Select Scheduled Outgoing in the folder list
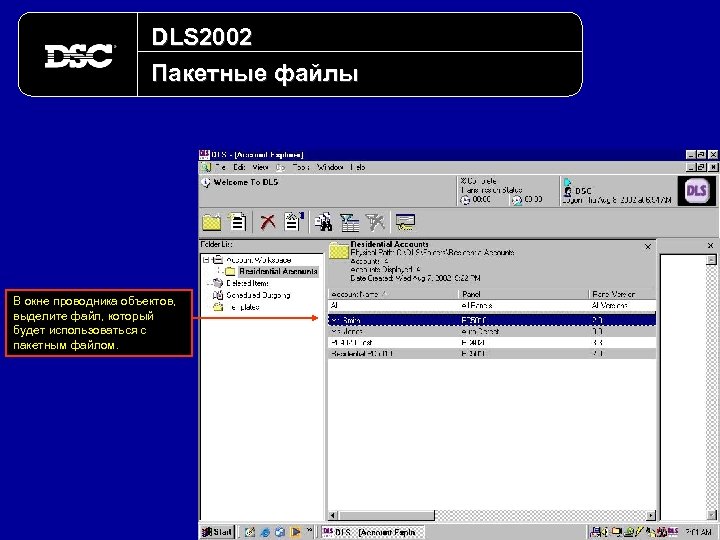Screen dimensions: 720x540 click(x=258, y=295)
